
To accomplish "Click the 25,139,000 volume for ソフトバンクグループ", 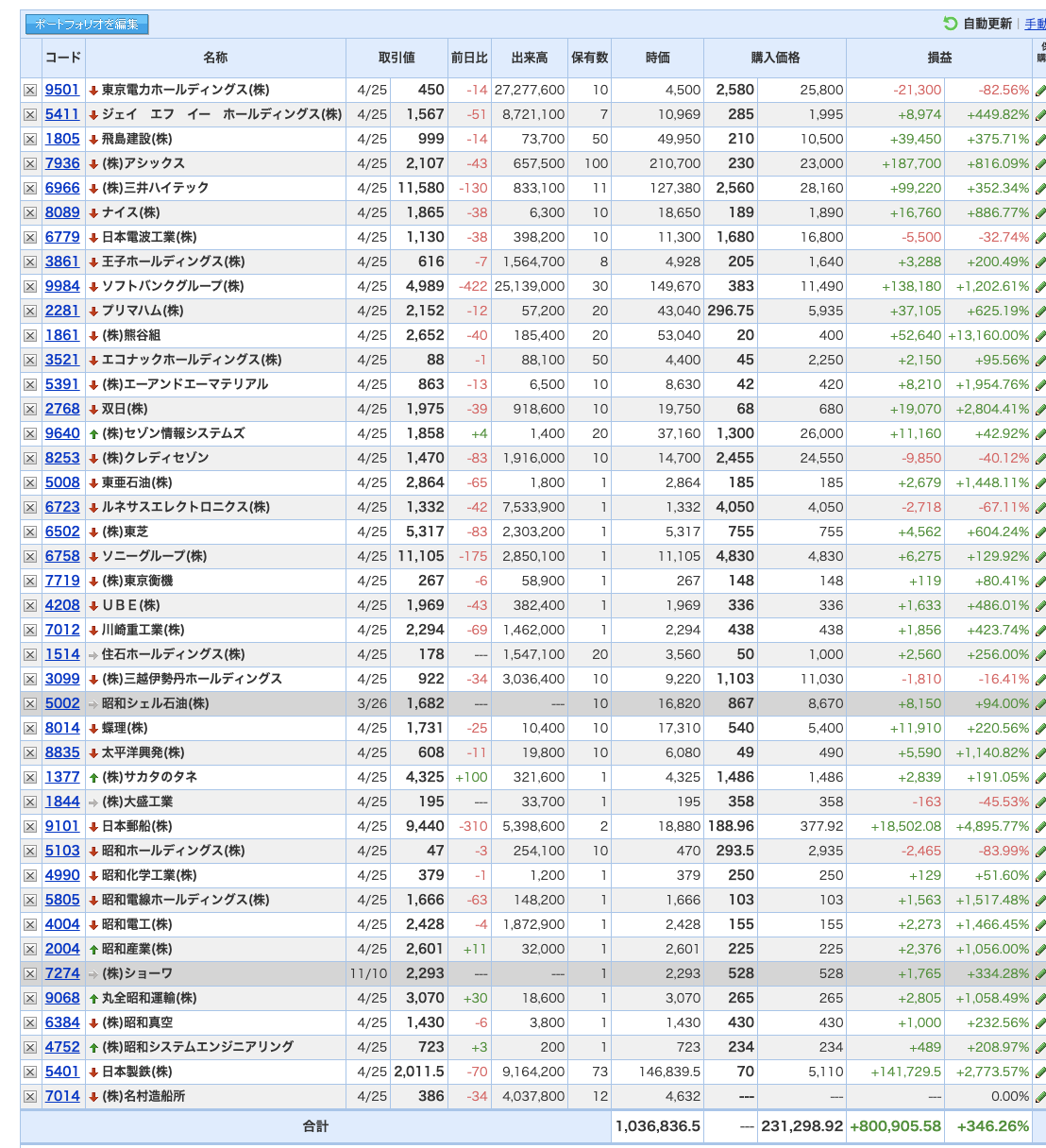I will 530,286.
